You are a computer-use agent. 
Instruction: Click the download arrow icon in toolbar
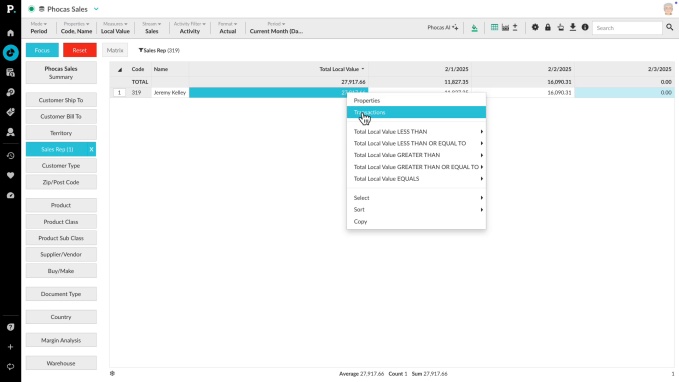click(572, 27)
